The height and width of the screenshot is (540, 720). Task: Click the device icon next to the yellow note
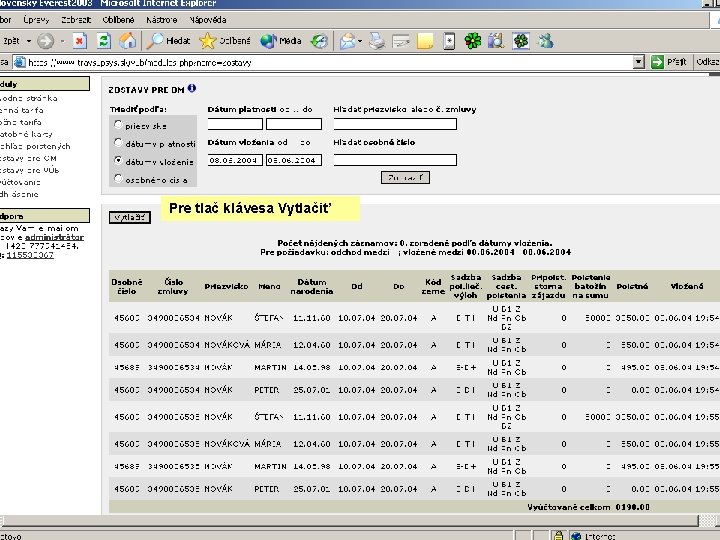pyautogui.click(x=449, y=41)
